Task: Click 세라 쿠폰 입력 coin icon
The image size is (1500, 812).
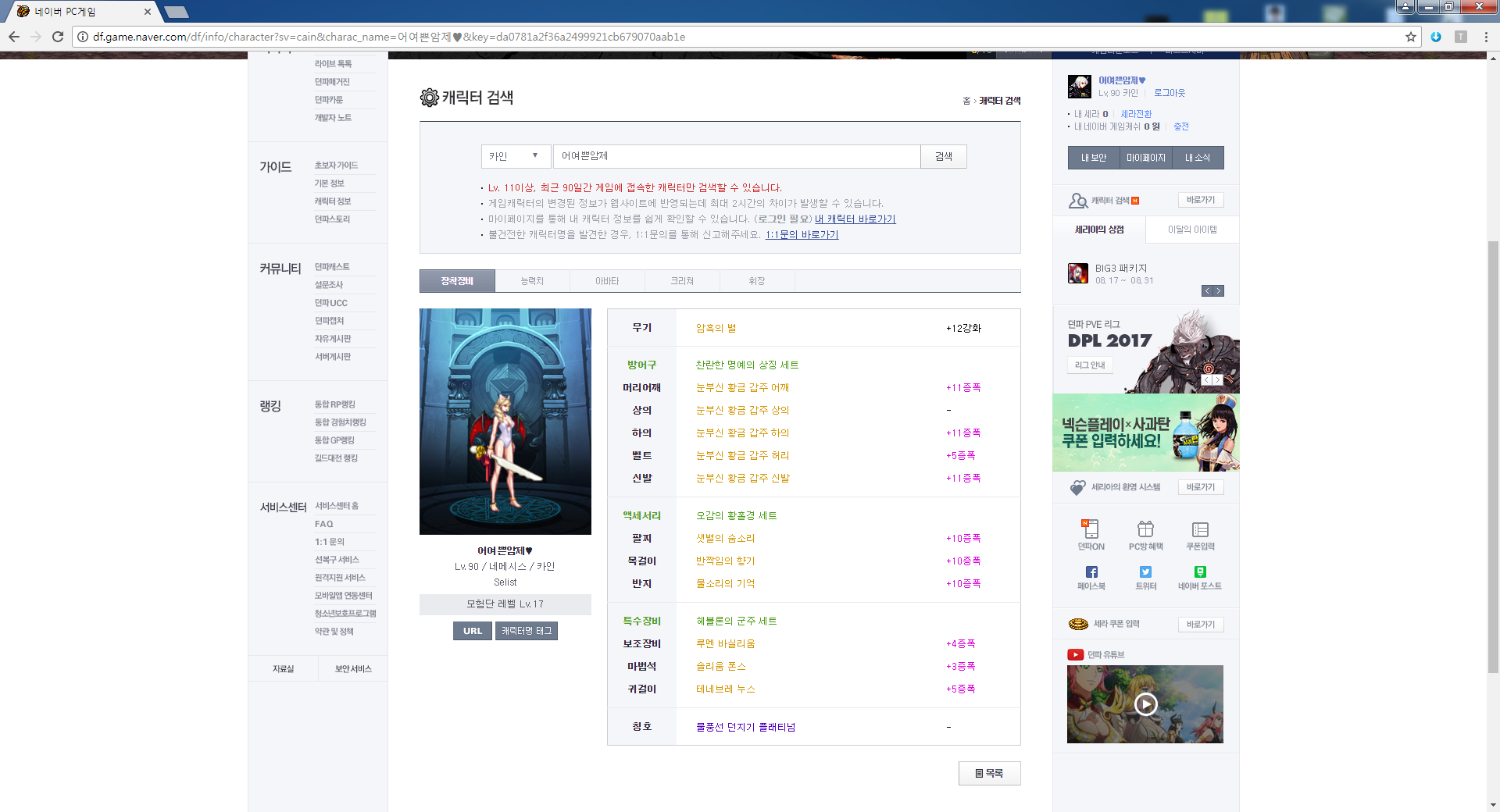Action: pyautogui.click(x=1078, y=624)
